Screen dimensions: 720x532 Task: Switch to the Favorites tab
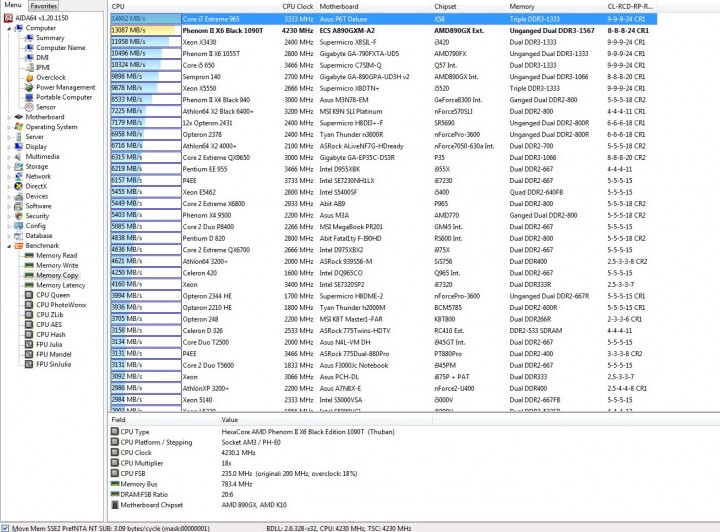pos(44,6)
